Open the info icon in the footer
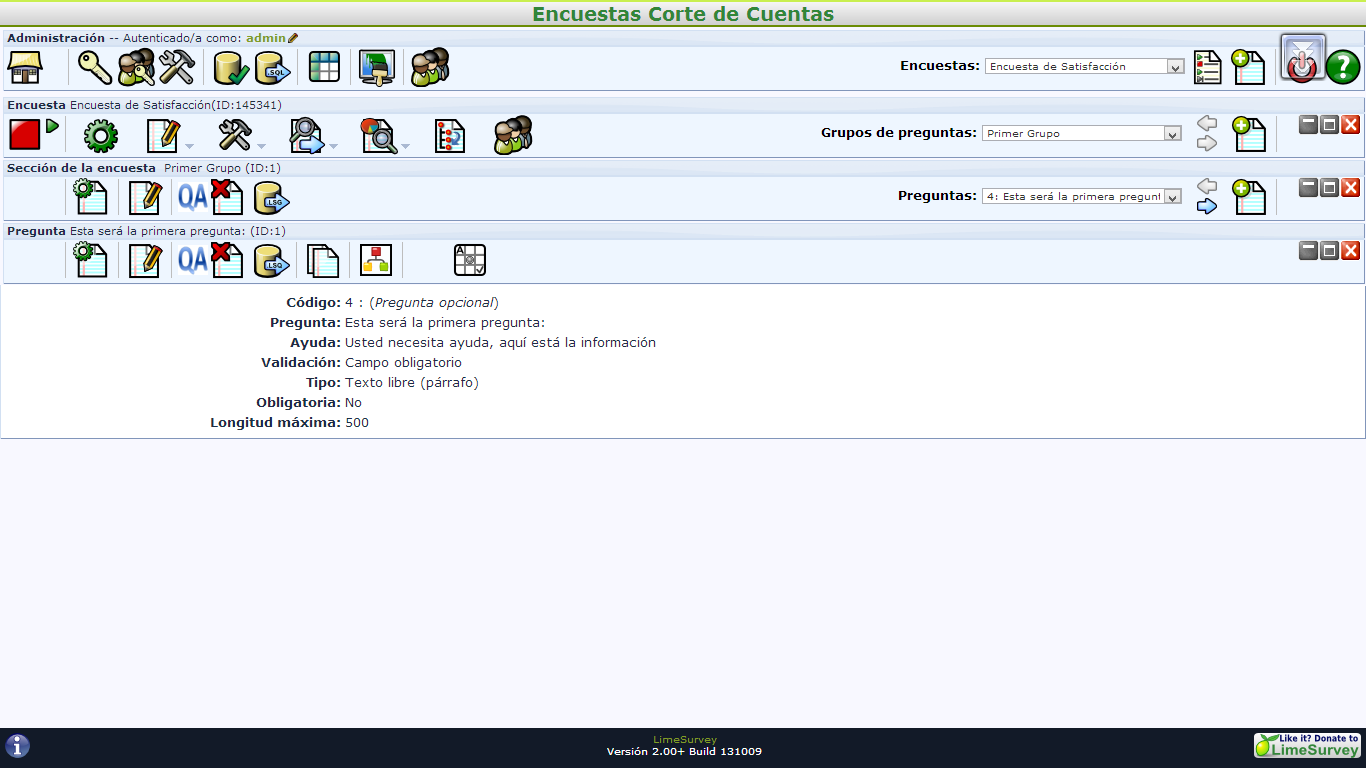 coord(17,746)
